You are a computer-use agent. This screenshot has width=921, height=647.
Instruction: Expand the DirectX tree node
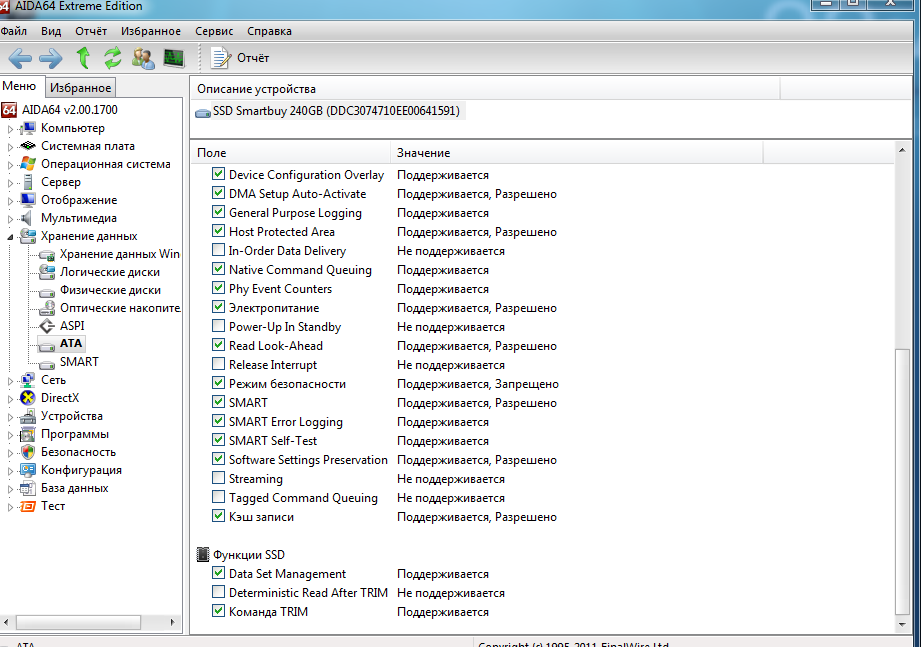point(10,399)
